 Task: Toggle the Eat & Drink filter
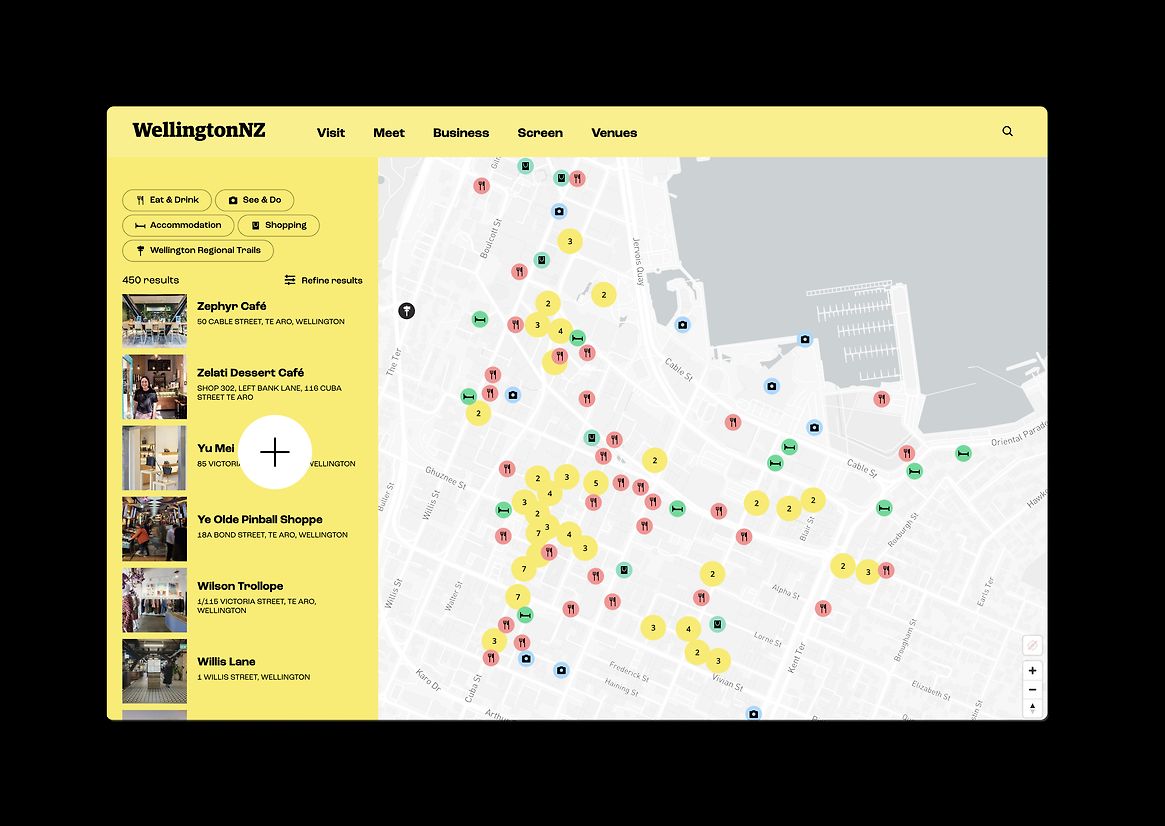[x=167, y=200]
